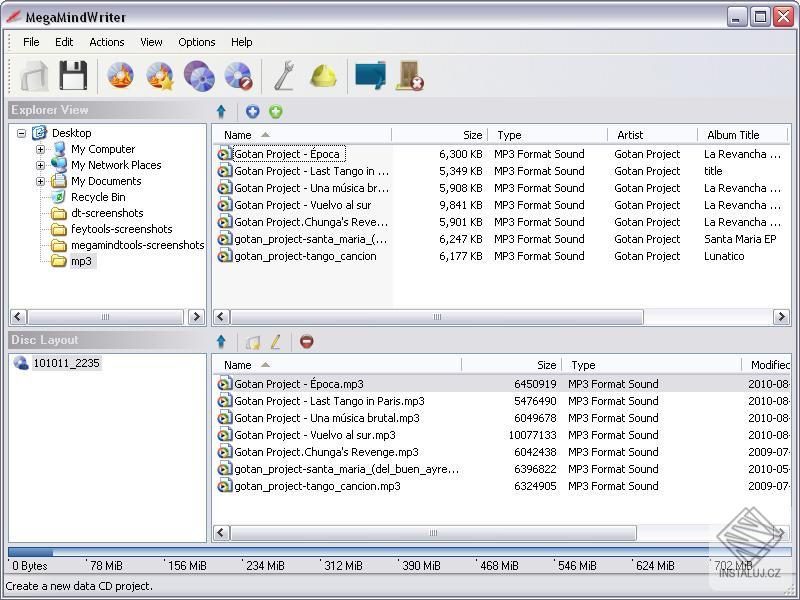Collapse the Desktop tree node
Image resolution: width=800 pixels, height=600 pixels.
(22, 133)
